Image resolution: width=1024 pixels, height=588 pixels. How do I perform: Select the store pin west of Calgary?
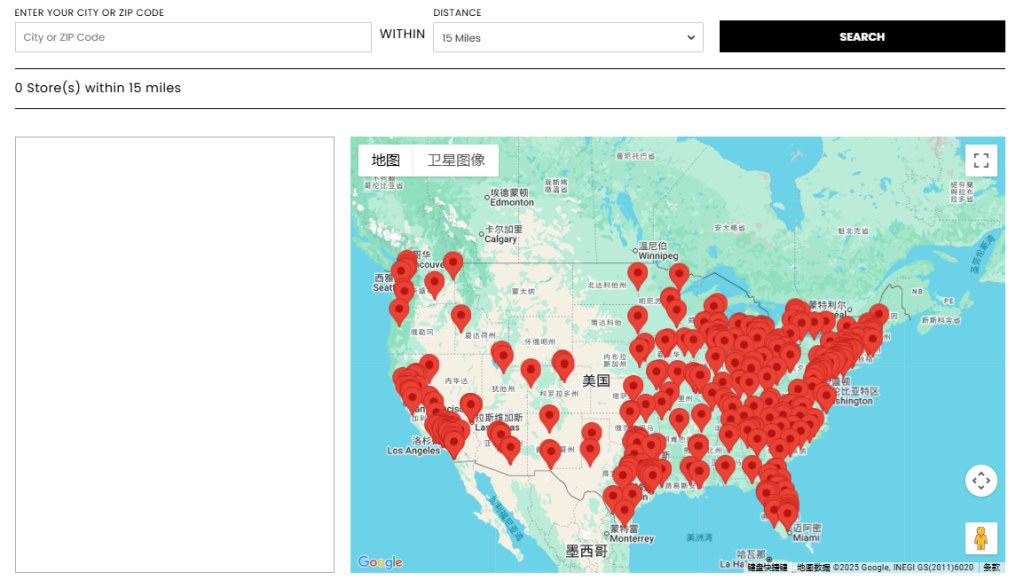[453, 263]
